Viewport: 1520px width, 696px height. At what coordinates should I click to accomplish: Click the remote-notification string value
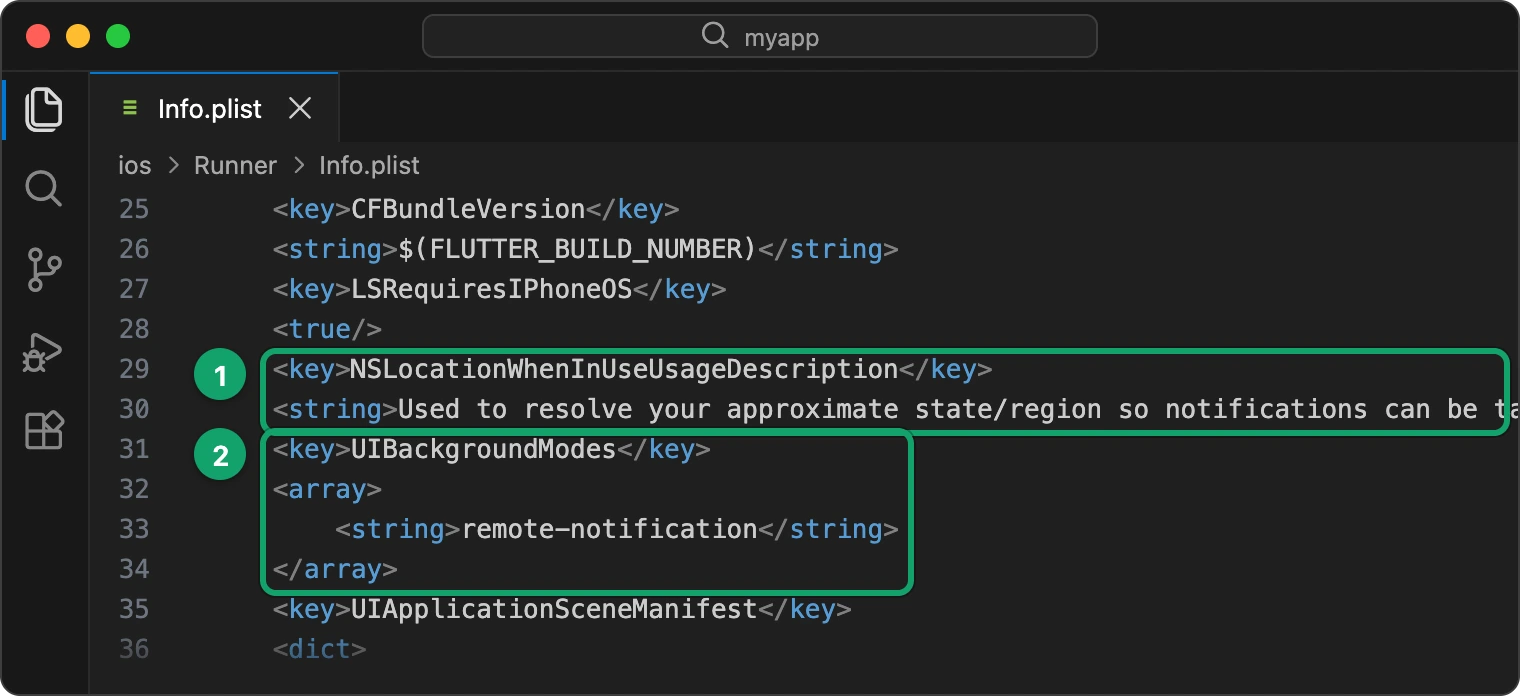[609, 529]
